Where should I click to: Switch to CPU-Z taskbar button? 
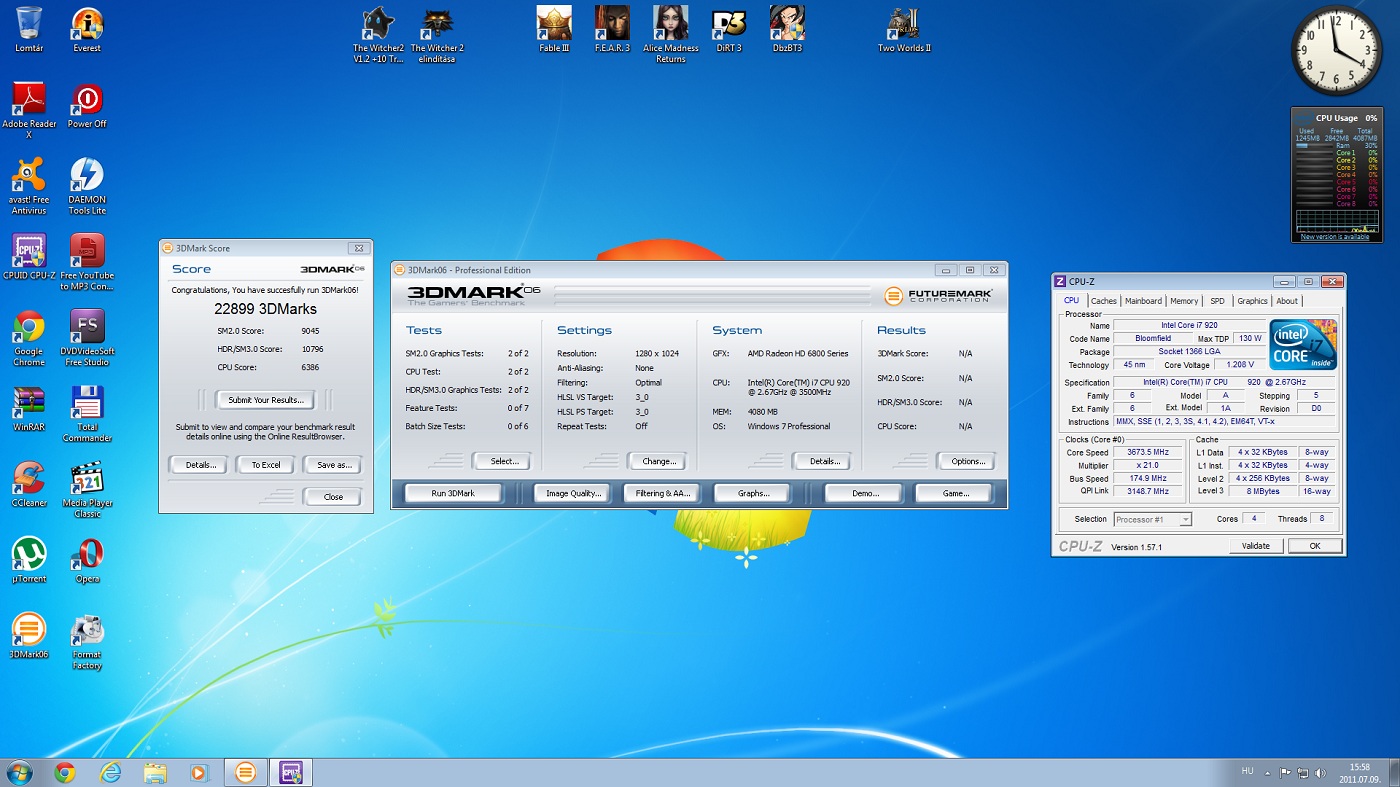point(291,772)
